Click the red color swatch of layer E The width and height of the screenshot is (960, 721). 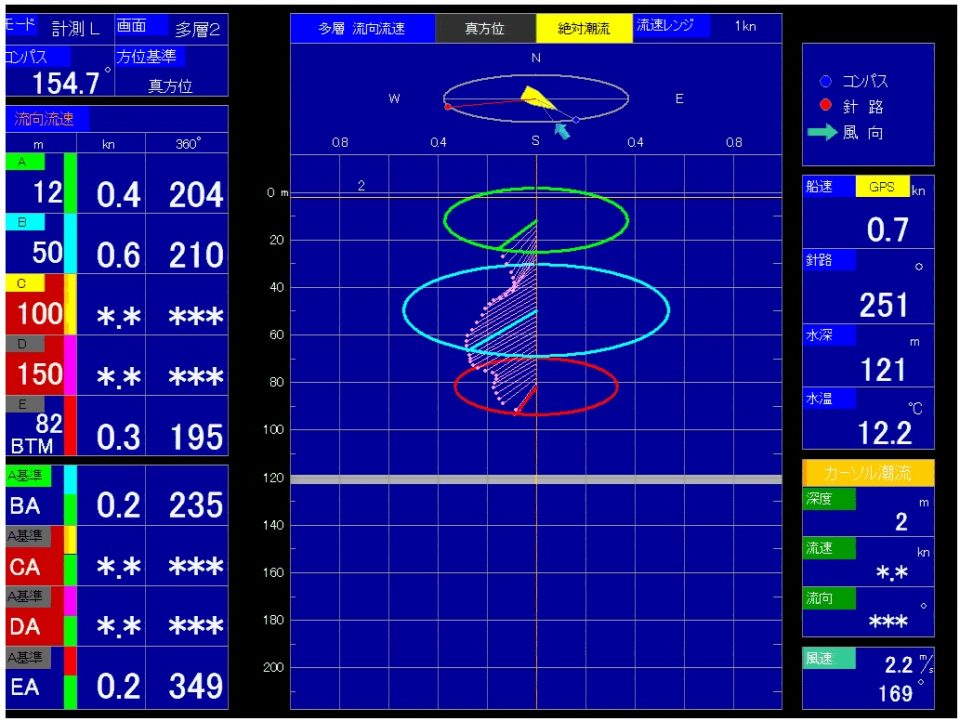pyautogui.click(x=70, y=425)
